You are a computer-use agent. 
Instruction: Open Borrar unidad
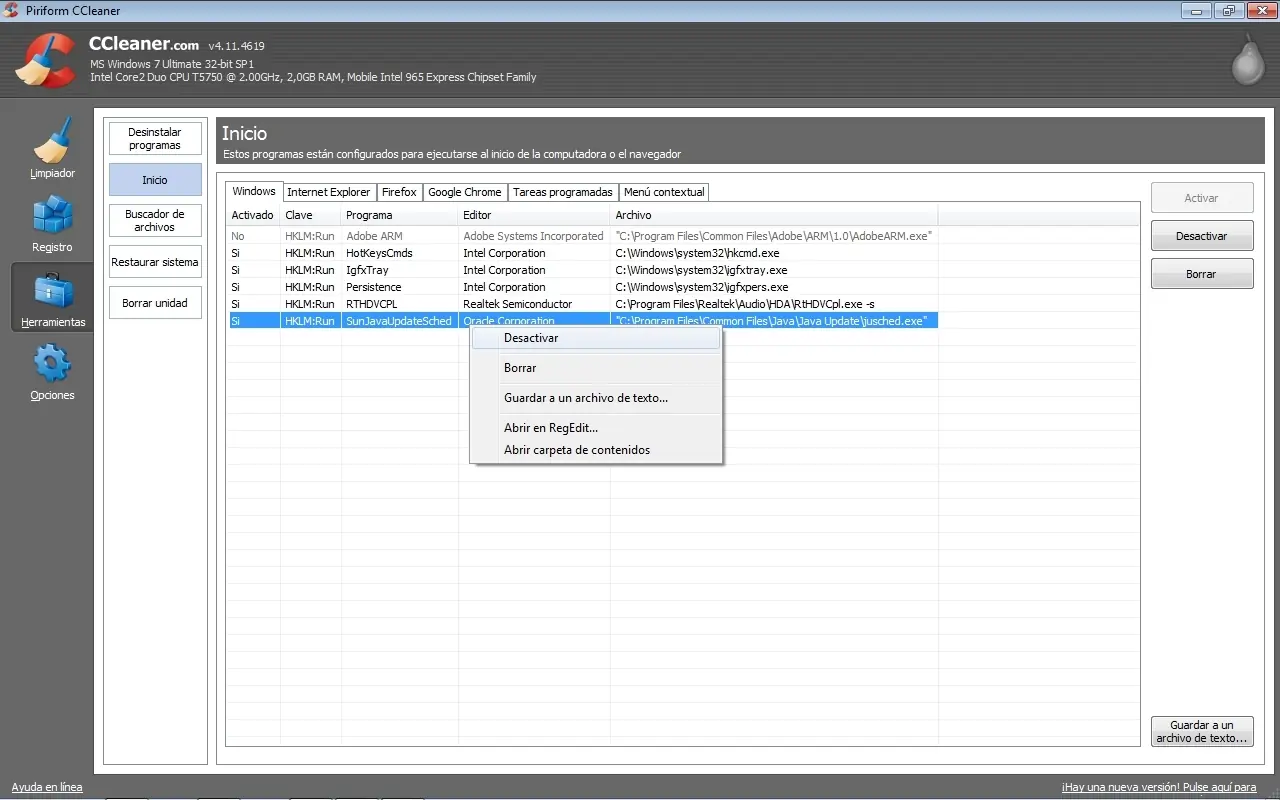pyautogui.click(x=155, y=303)
